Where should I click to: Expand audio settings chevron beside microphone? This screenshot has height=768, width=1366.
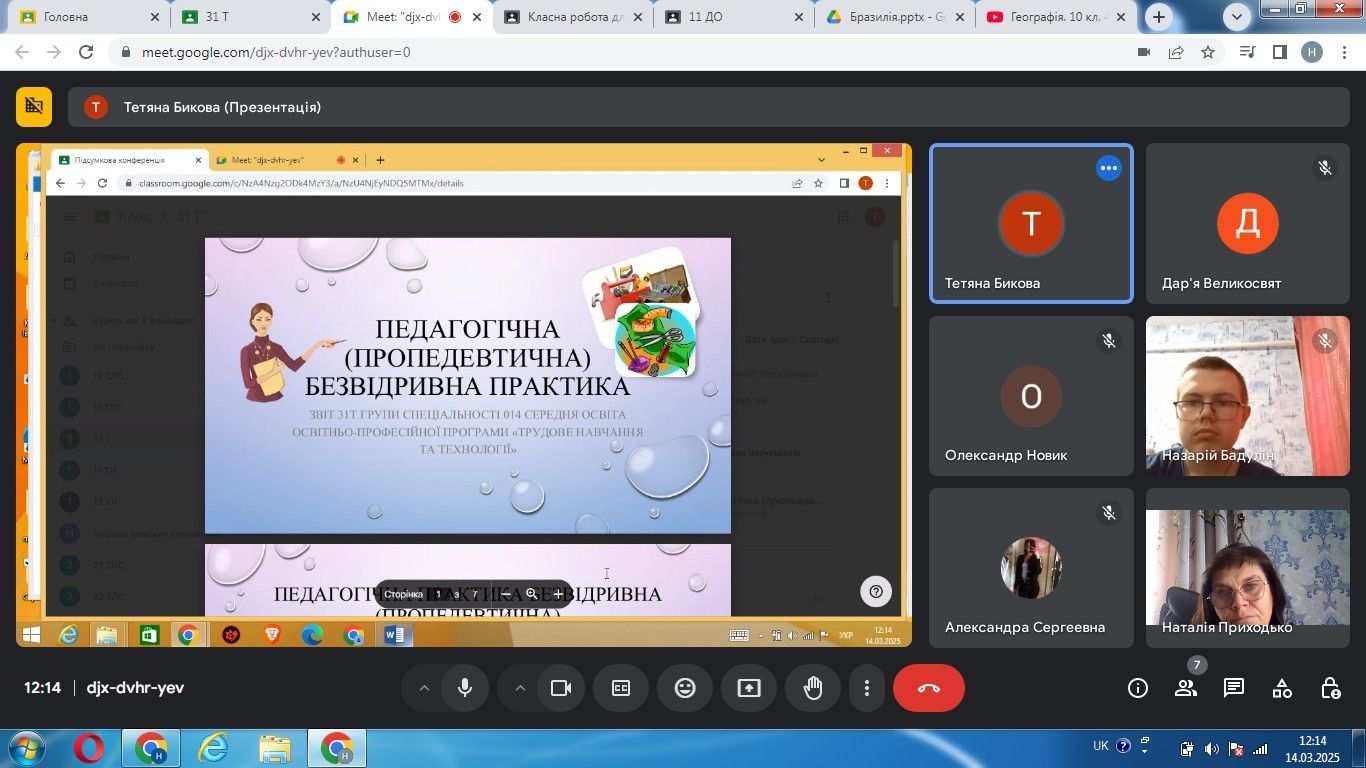pyautogui.click(x=424, y=688)
